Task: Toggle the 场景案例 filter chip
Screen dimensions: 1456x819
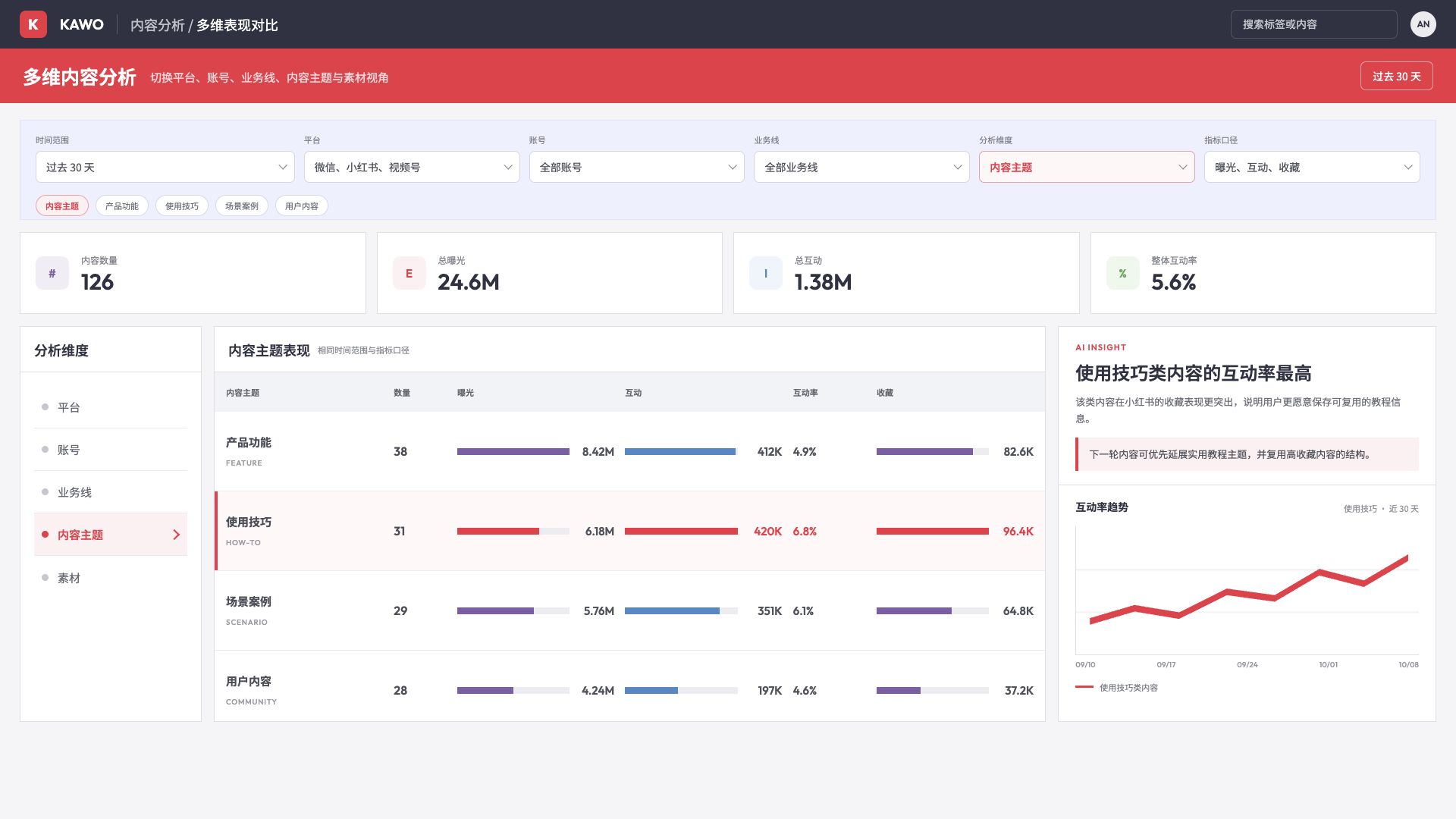Action: pyautogui.click(x=242, y=206)
